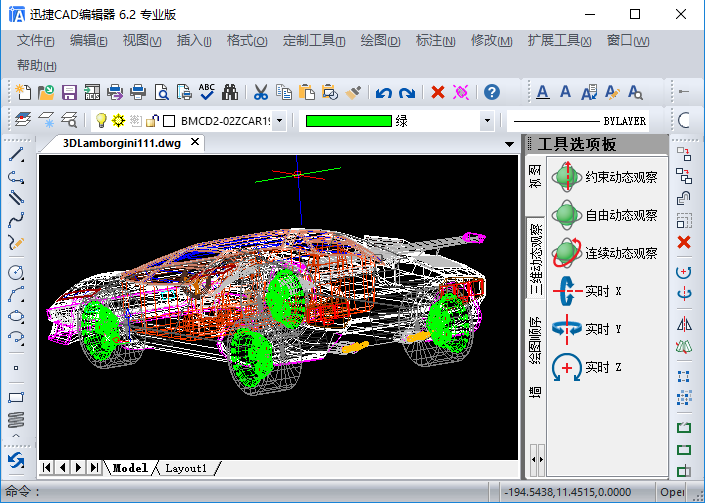This screenshot has width=705, height=503.
Task: Click the Copy icon
Action: point(284,92)
